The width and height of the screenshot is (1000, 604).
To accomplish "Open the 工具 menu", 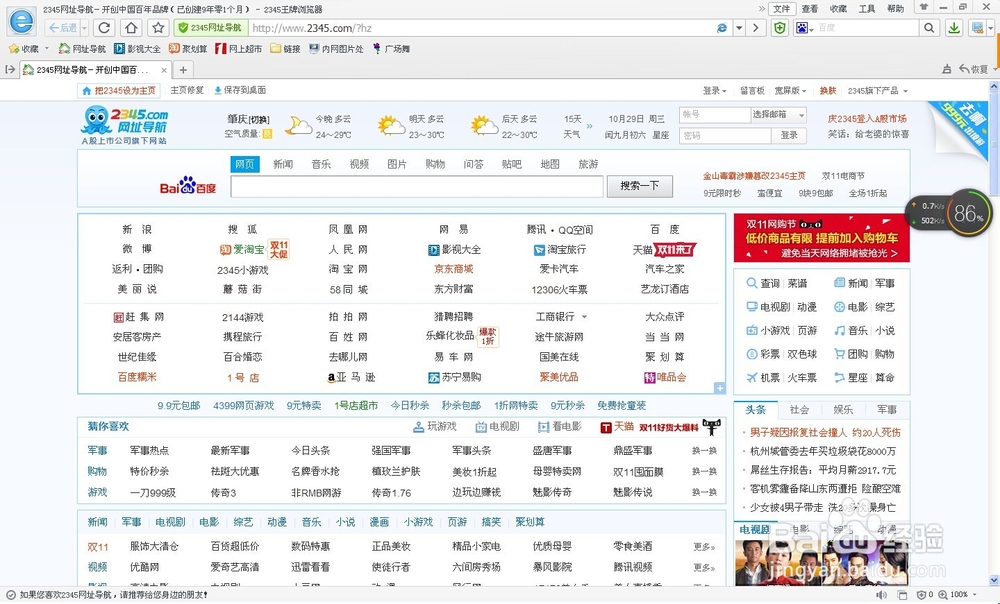I will [x=867, y=9].
